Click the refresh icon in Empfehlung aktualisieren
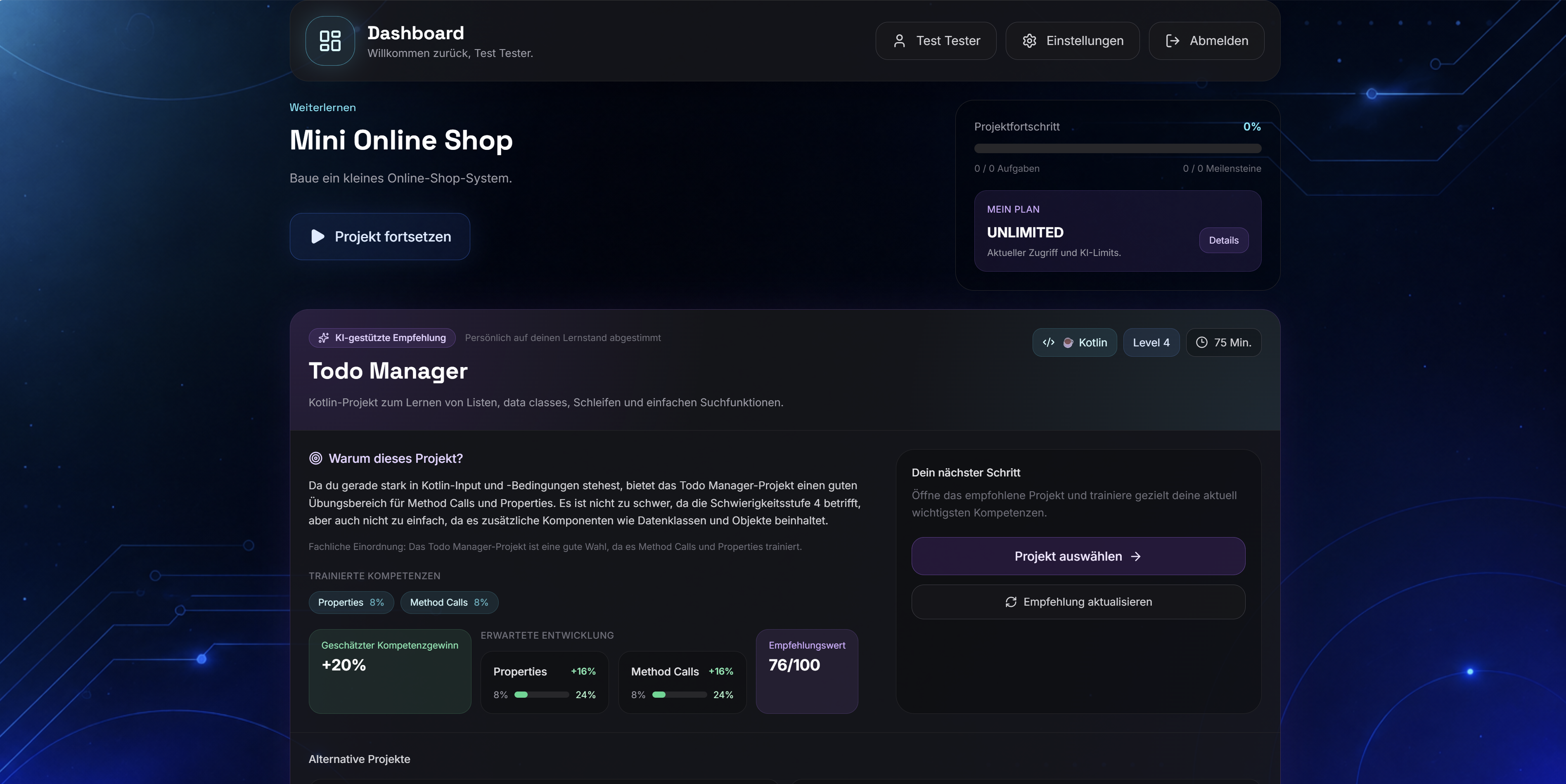This screenshot has width=1566, height=784. (1011, 602)
